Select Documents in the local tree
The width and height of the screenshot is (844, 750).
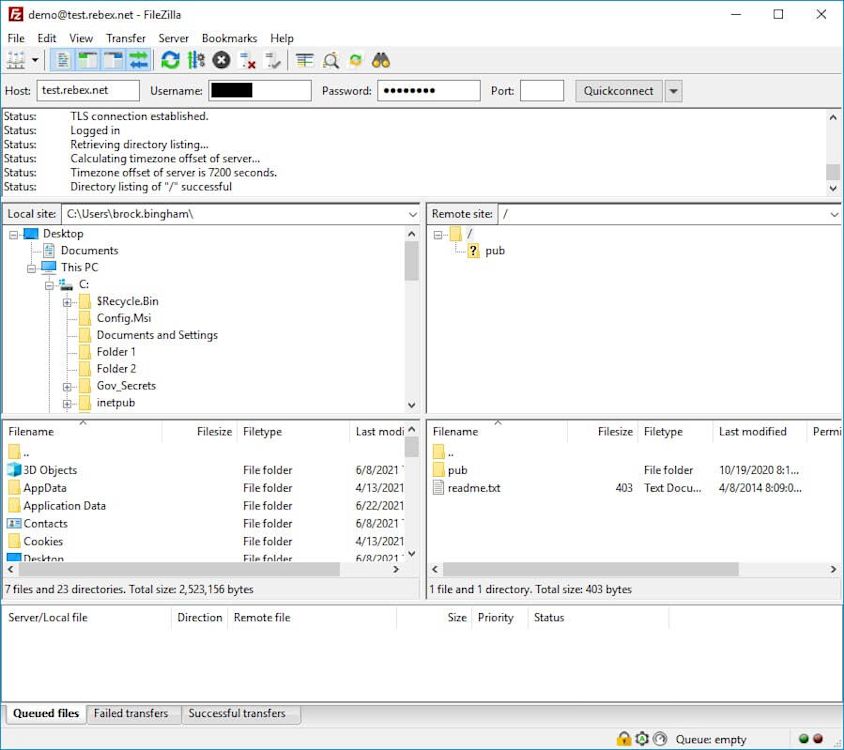pyautogui.click(x=89, y=250)
